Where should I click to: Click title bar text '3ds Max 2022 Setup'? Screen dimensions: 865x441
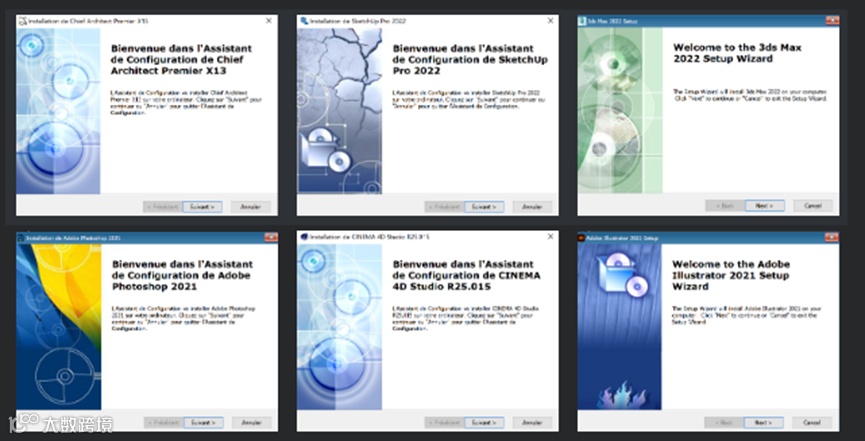point(612,21)
